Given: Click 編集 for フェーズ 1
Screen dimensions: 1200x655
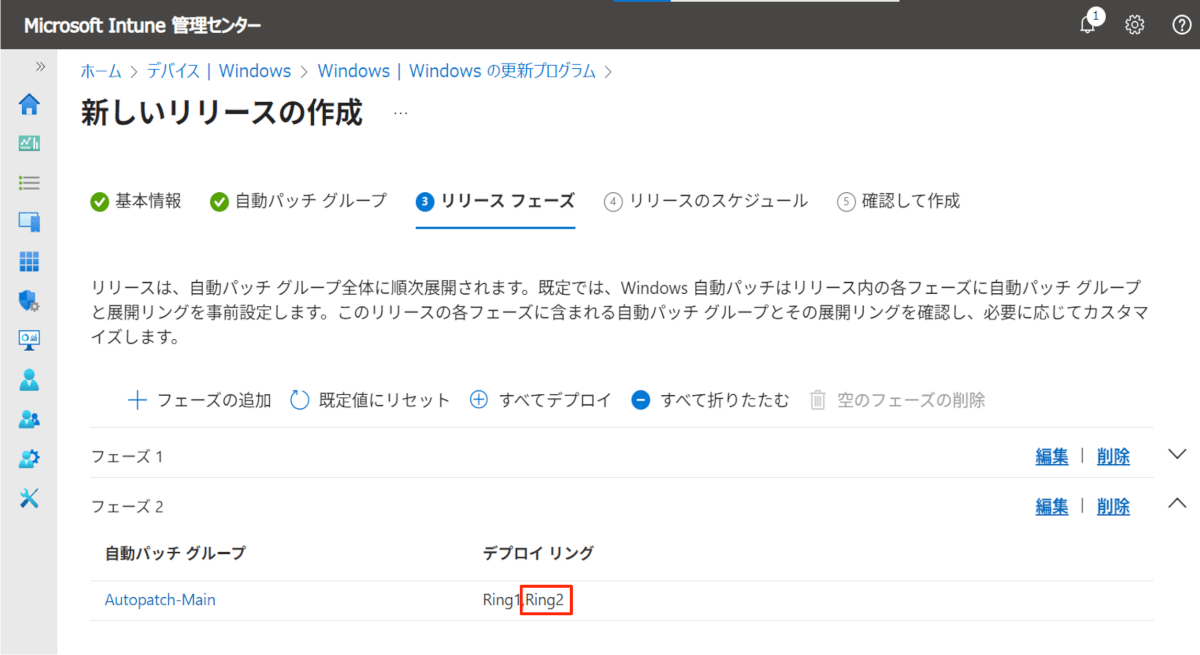Looking at the screenshot, I should pos(1052,456).
